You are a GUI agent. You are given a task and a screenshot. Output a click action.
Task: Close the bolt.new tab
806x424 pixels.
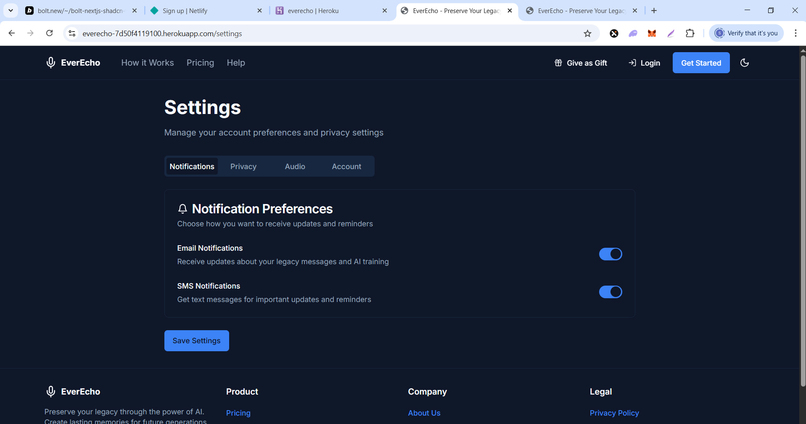pos(135,10)
